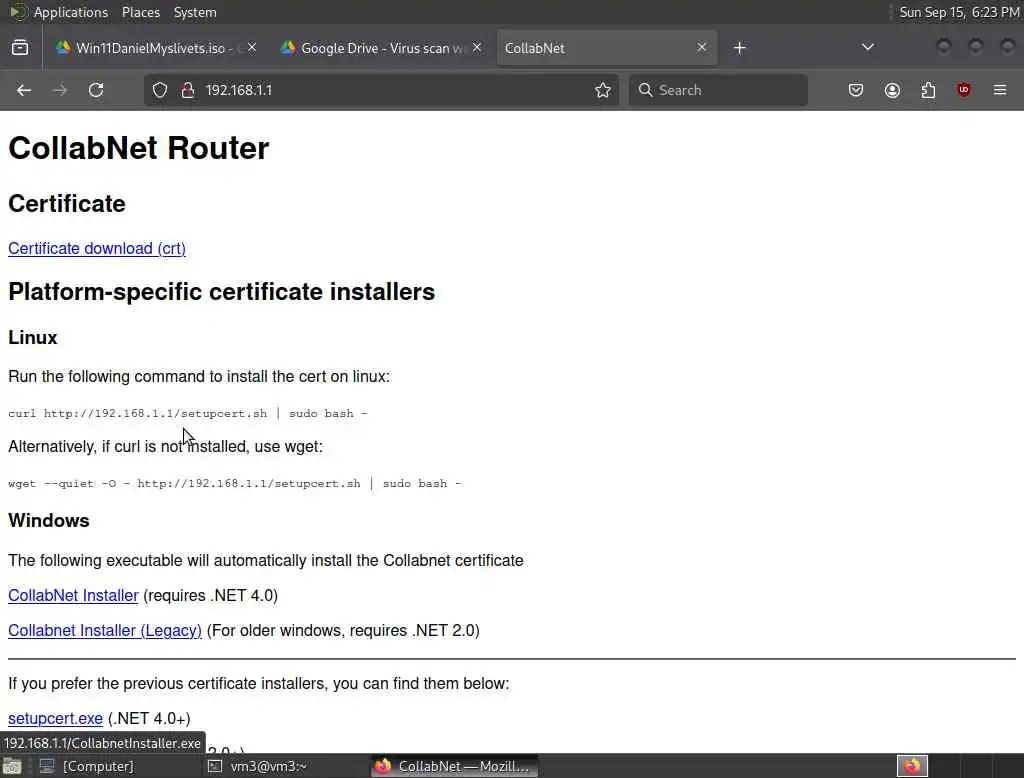
Task: Open the Save to Pocket icon
Action: pos(856,90)
